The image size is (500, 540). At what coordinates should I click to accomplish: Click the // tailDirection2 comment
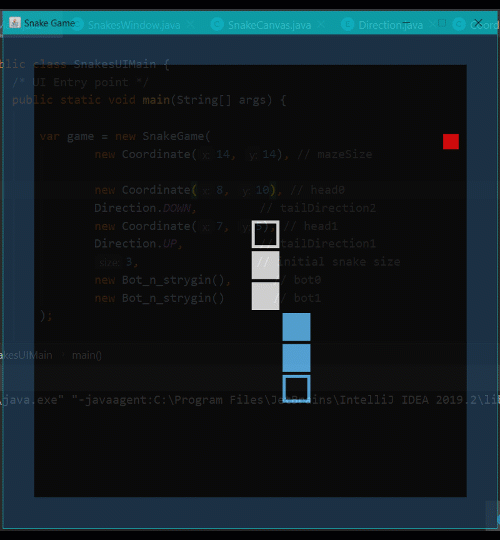pos(318,208)
